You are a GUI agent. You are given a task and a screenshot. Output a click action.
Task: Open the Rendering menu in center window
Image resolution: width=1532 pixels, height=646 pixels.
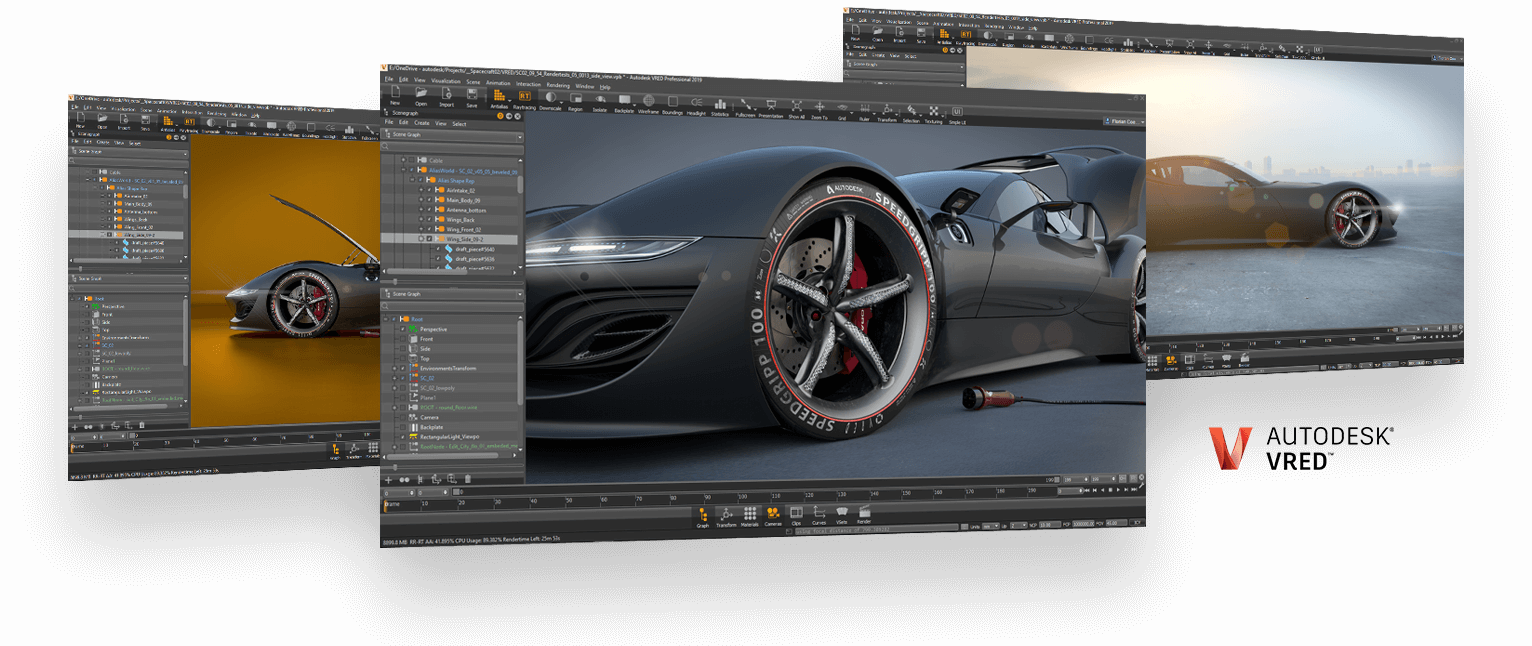tap(558, 85)
